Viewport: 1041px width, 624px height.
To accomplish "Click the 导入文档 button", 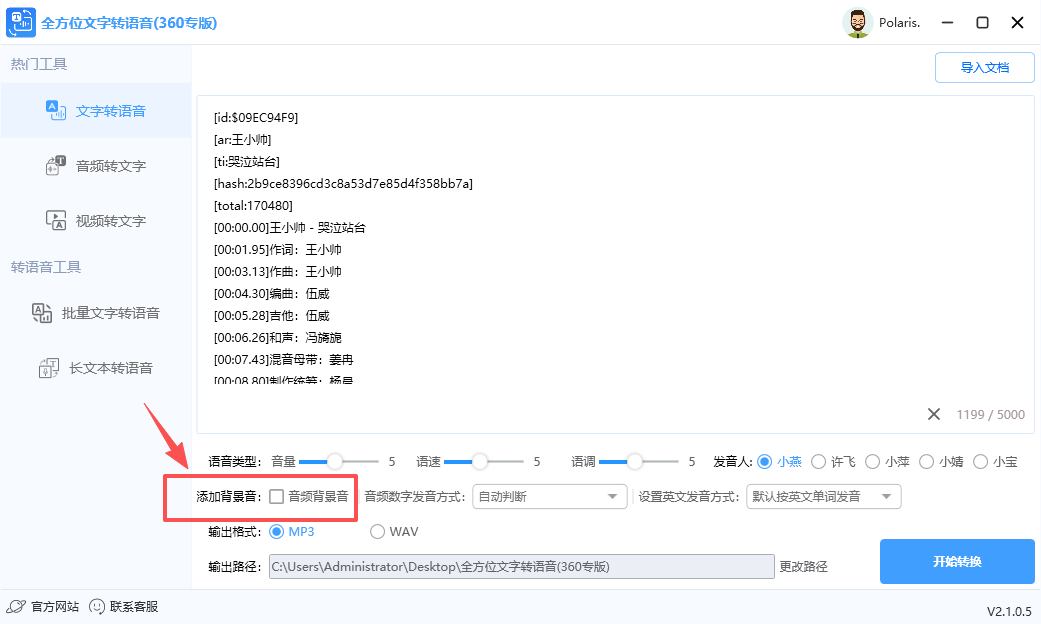I will pyautogui.click(x=984, y=67).
